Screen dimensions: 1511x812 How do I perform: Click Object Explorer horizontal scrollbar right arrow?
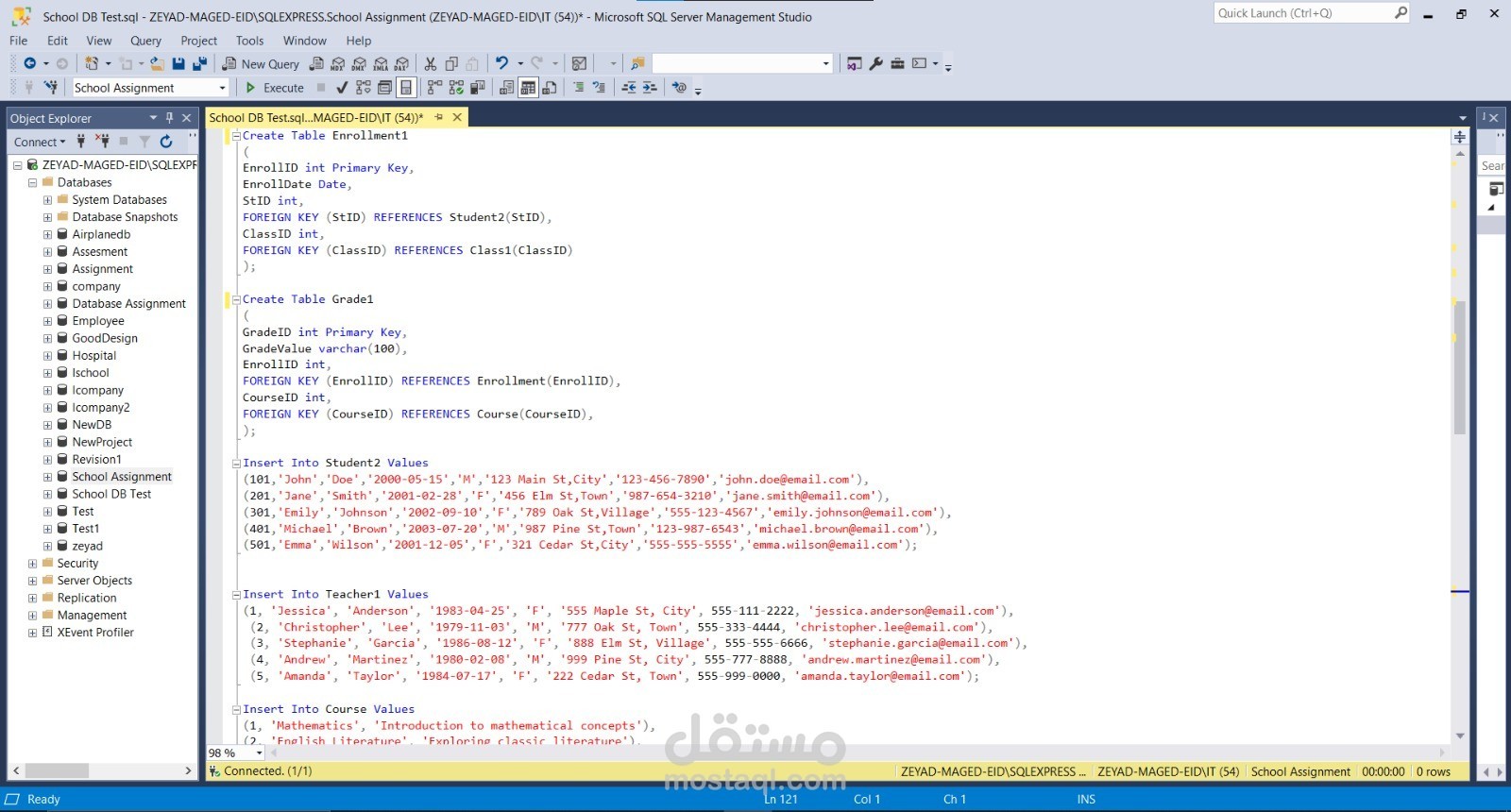click(x=188, y=771)
